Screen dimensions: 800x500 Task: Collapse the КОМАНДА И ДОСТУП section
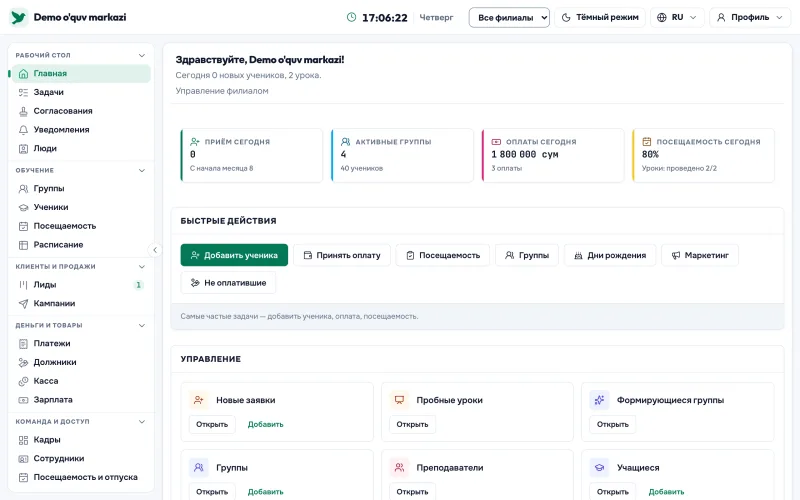tap(142, 422)
